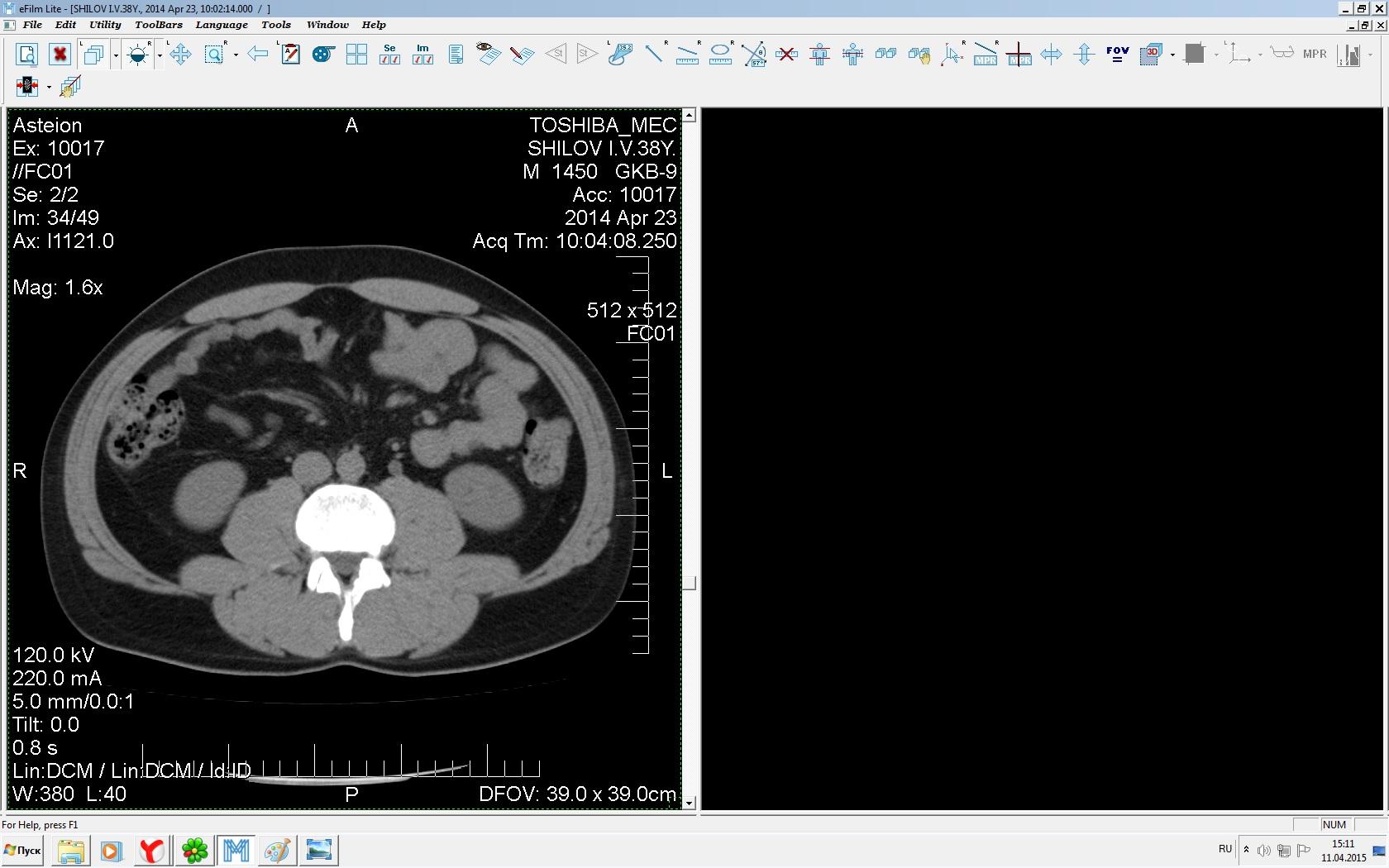
Task: Open the cine film reel tool
Action: (322, 55)
